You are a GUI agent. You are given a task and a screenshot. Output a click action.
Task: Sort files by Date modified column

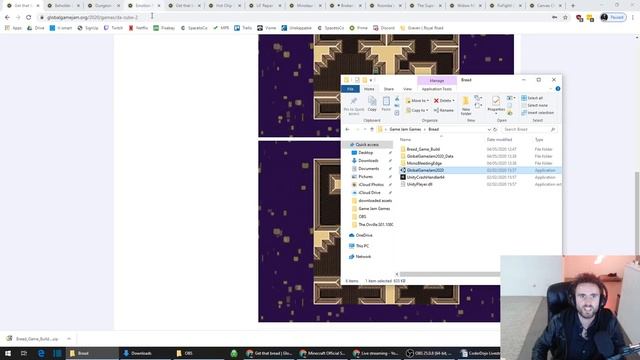[499, 140]
